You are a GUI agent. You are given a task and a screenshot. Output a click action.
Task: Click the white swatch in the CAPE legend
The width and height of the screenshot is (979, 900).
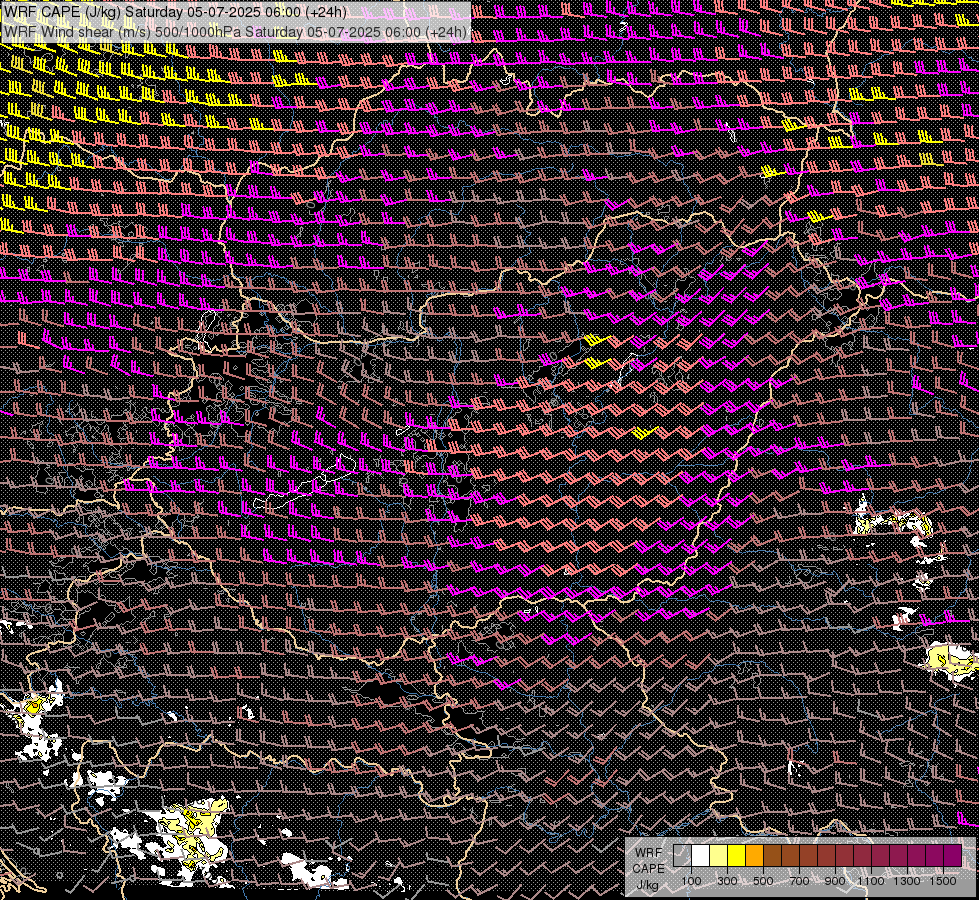point(701,856)
